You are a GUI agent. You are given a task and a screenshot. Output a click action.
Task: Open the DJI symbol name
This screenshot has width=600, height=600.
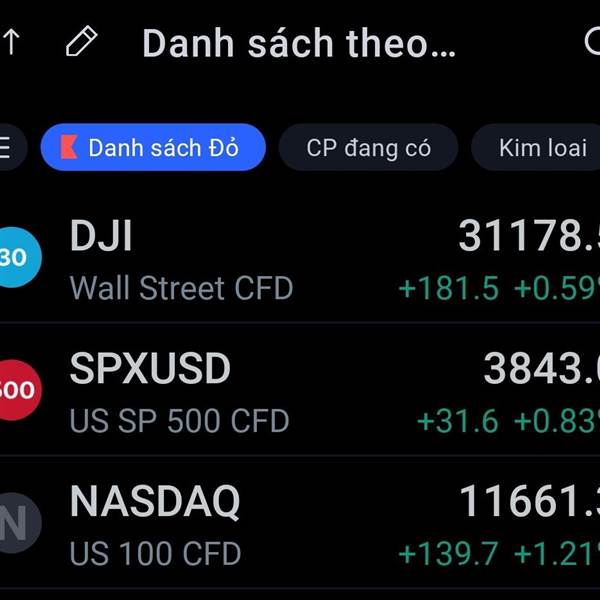[x=101, y=235]
